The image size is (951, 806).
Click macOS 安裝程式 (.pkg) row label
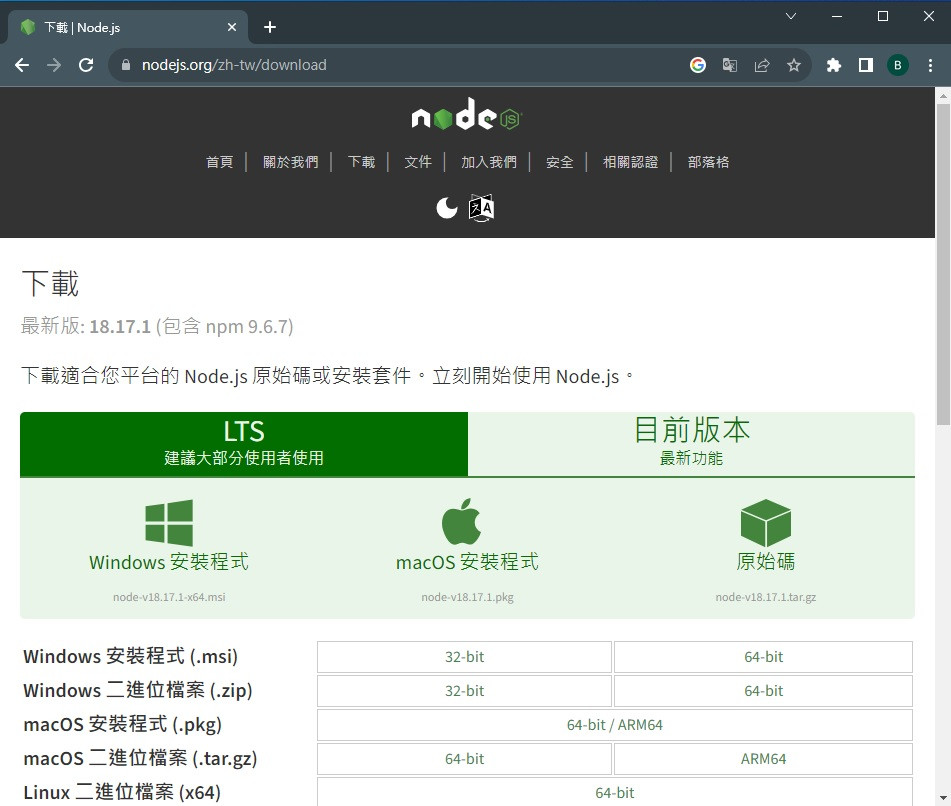123,724
